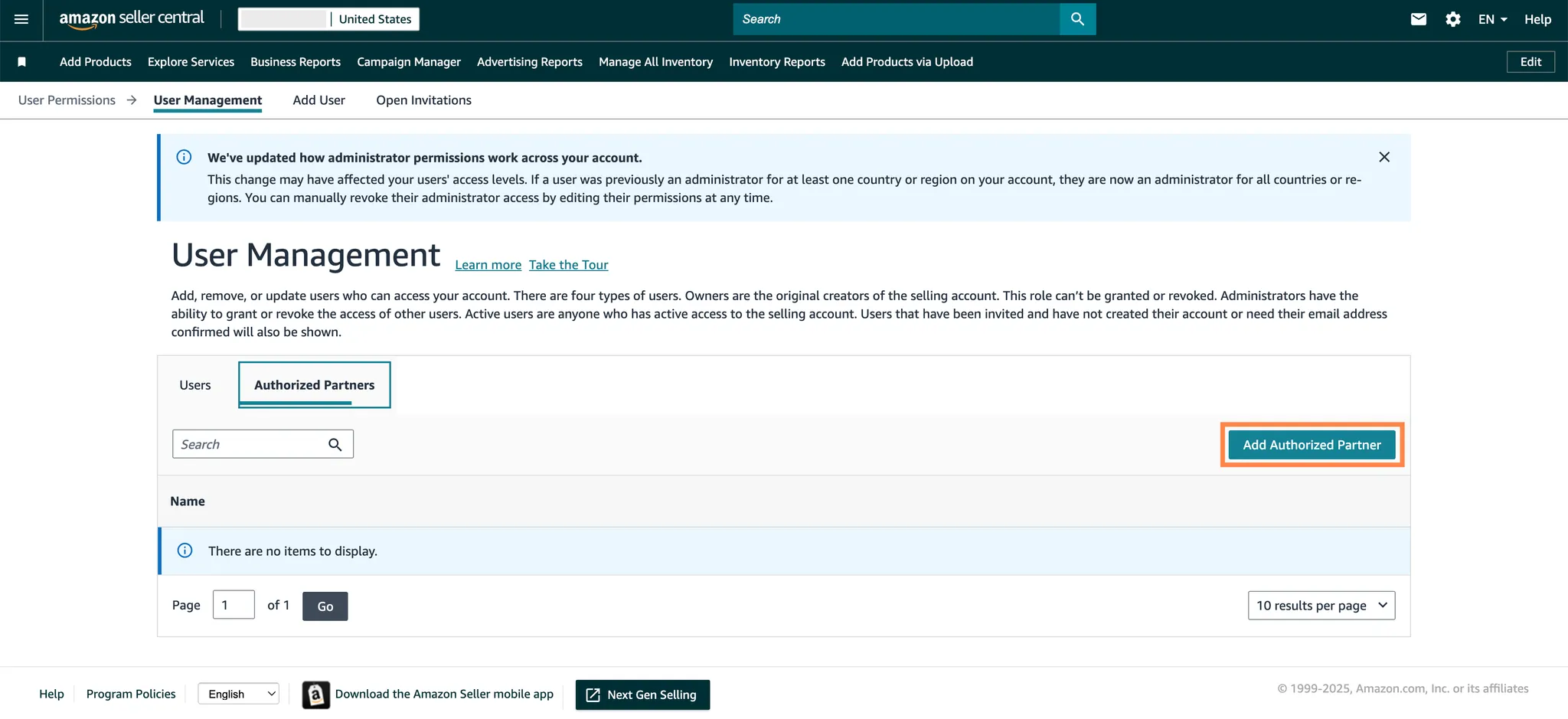Open Explore Services menu item
The height and width of the screenshot is (719, 1568).
tap(191, 62)
